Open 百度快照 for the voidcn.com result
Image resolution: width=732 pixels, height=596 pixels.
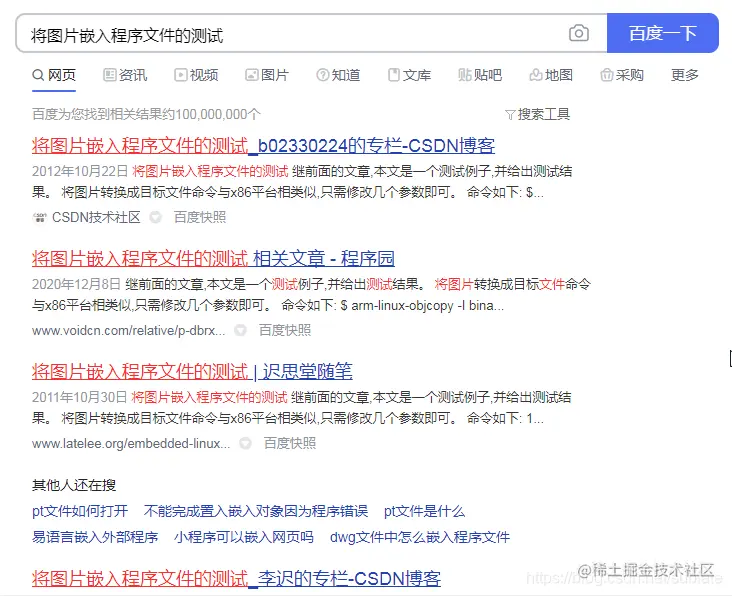(285, 330)
